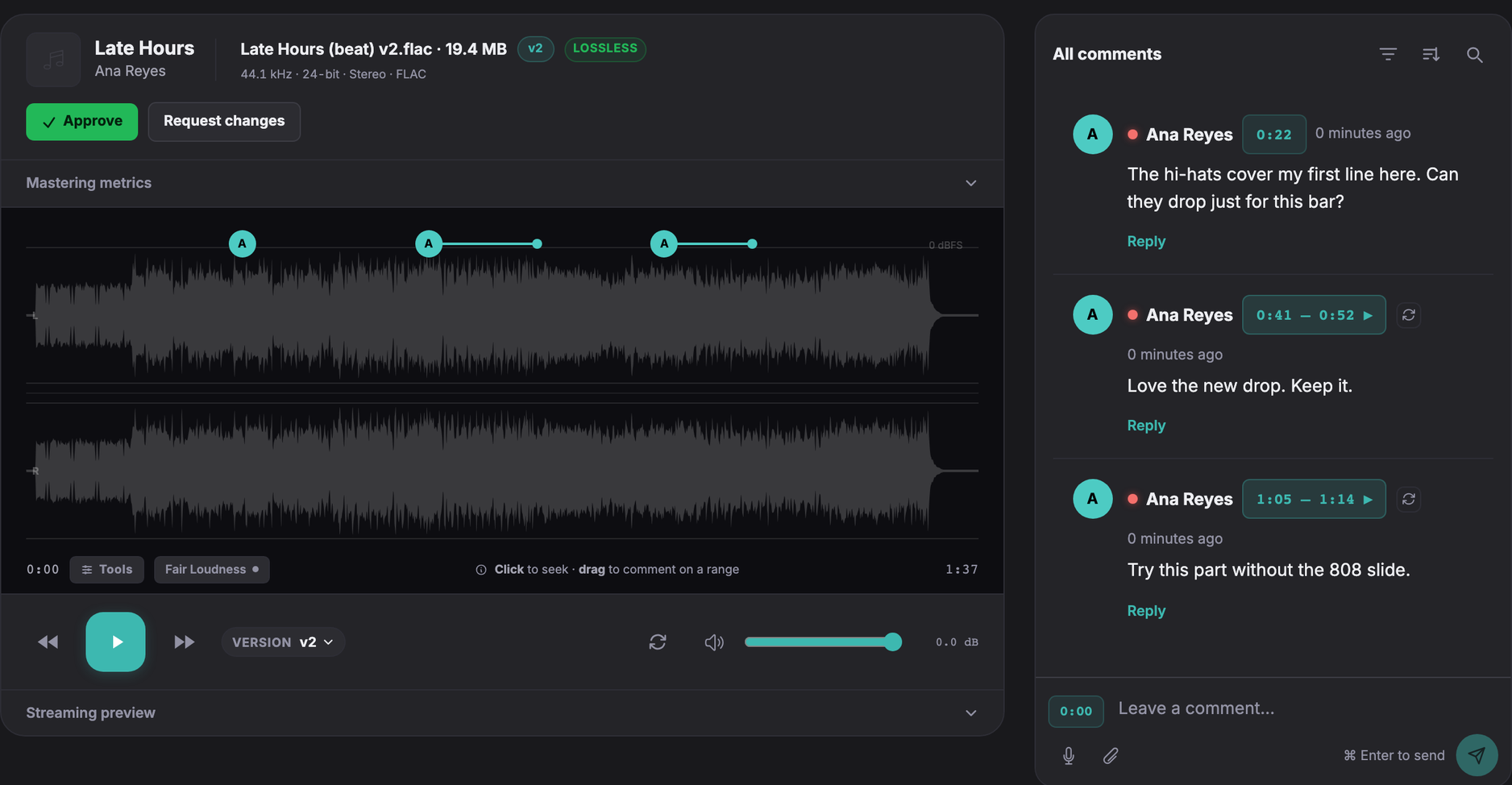Mute audio via speaker icon
This screenshot has height=785, width=1512.
[714, 642]
